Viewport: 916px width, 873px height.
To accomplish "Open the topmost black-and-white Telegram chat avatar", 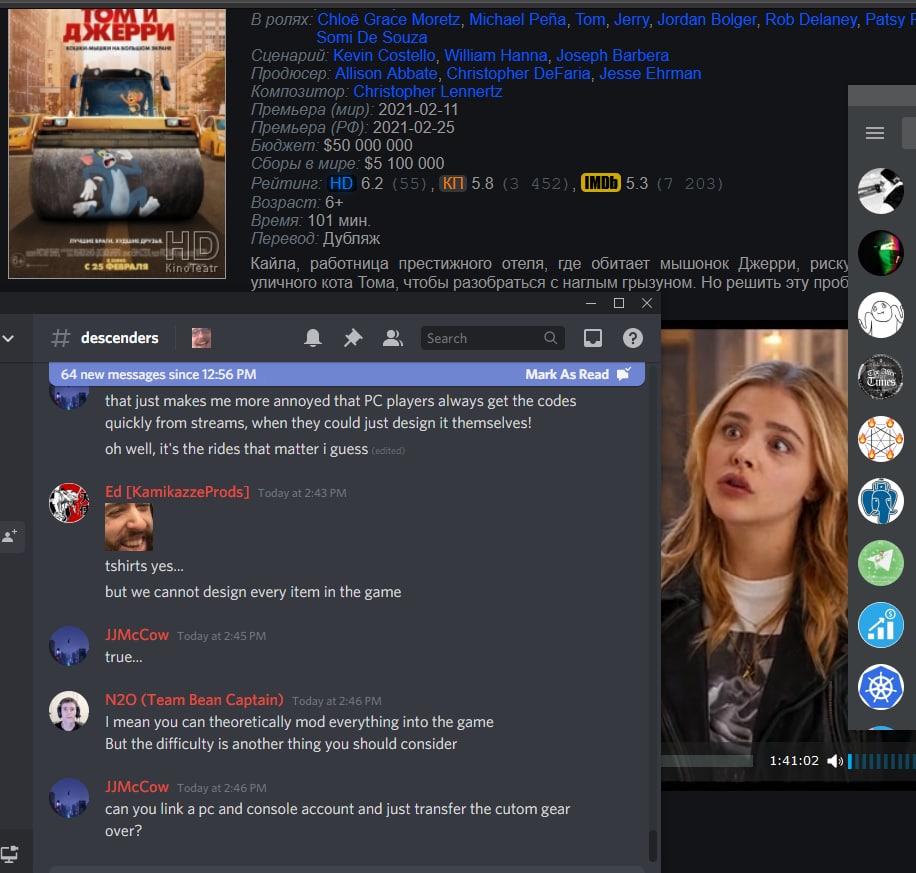I will tap(881, 191).
